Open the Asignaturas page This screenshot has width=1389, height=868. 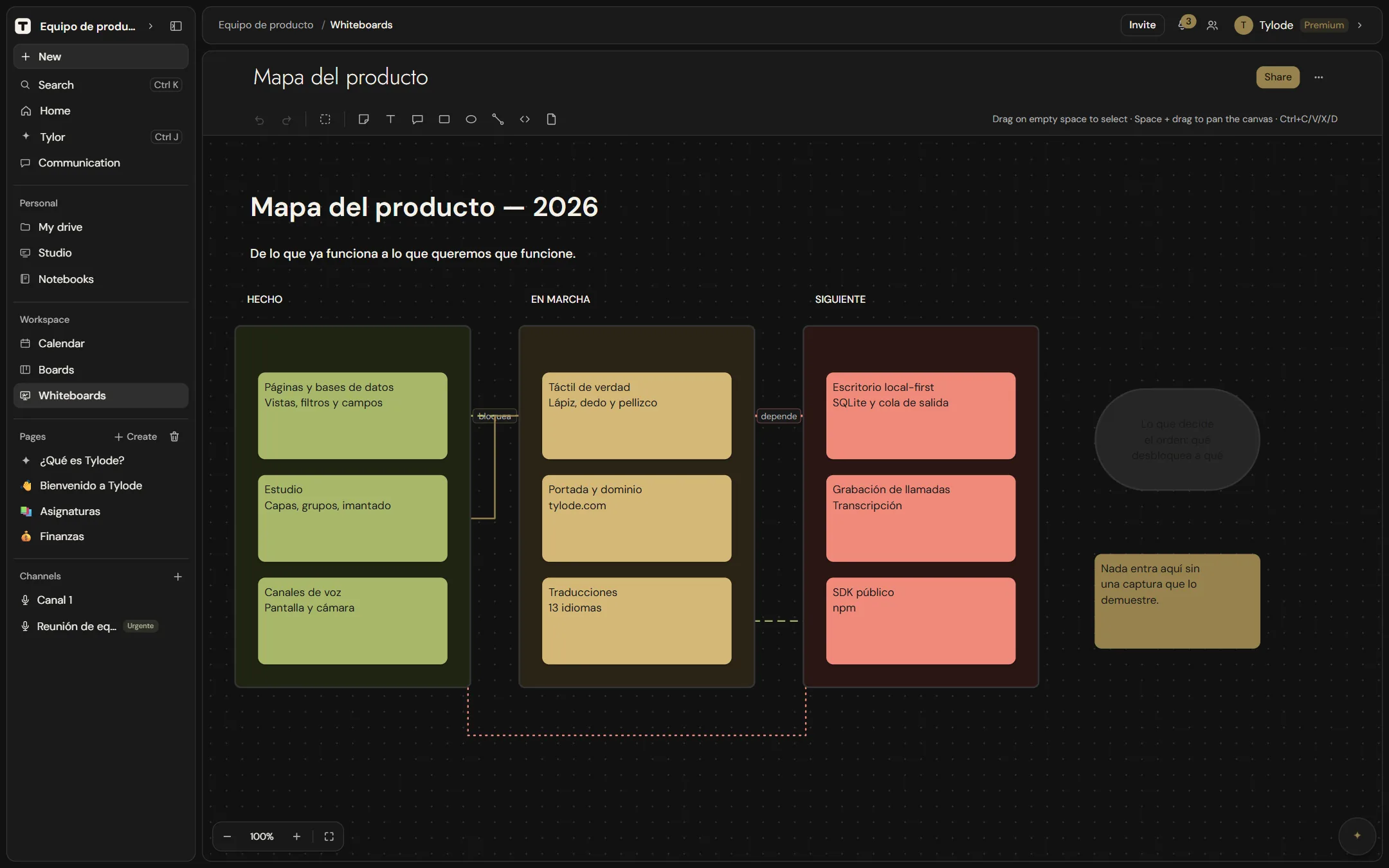click(x=101, y=511)
